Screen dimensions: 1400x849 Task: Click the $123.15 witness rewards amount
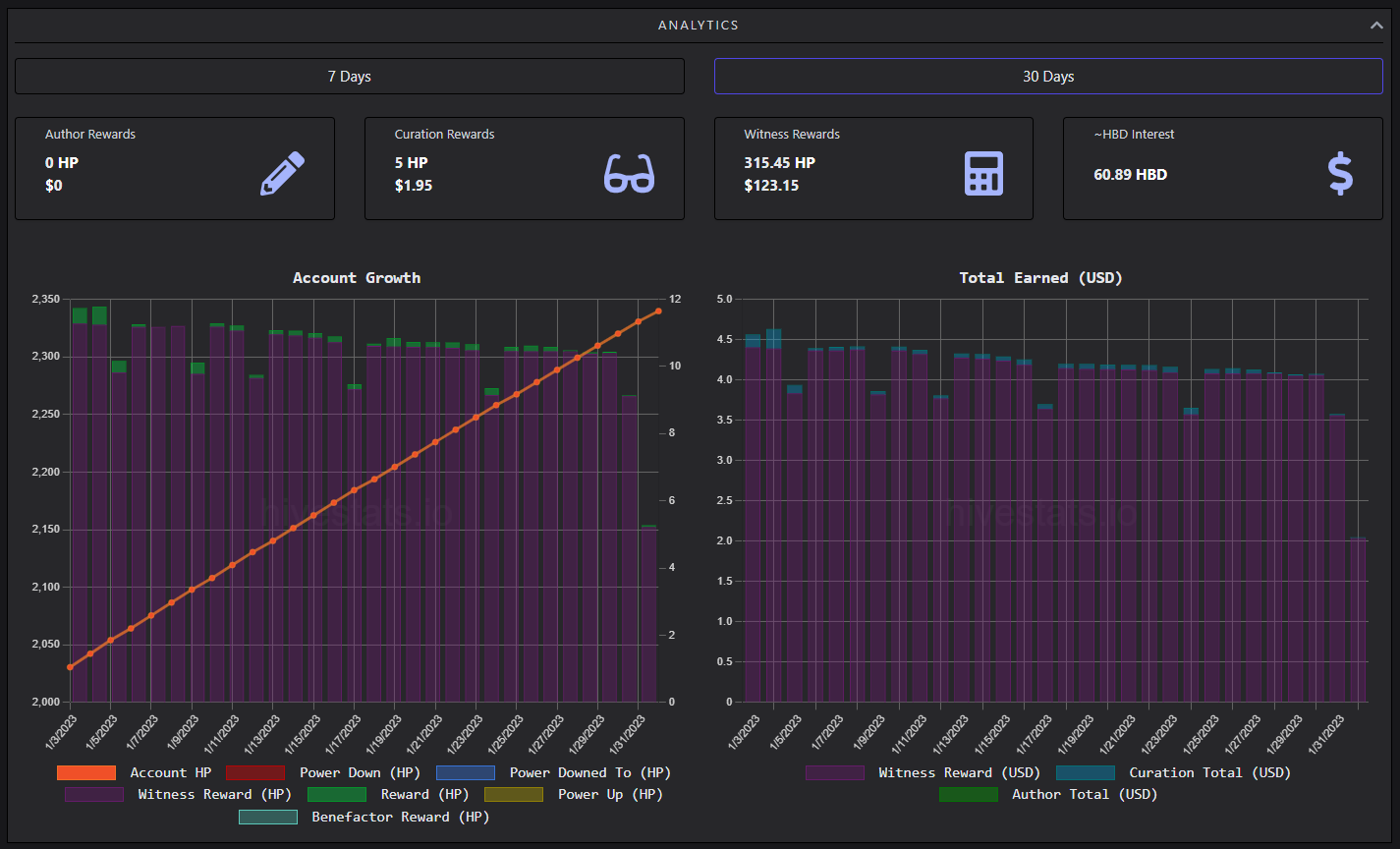pos(771,185)
